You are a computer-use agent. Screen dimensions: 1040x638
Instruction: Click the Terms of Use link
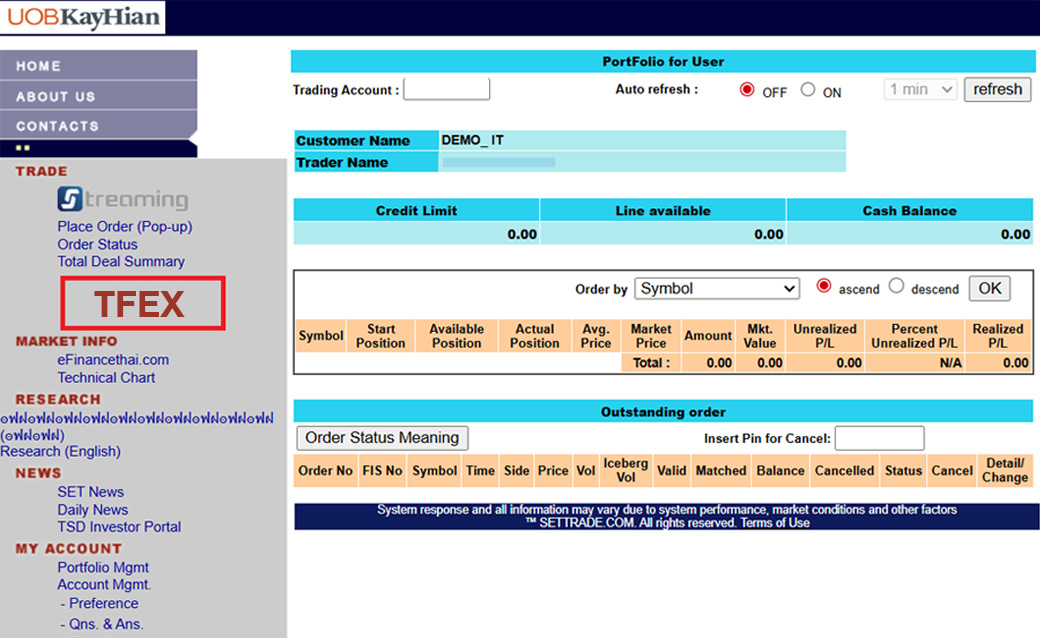(x=775, y=523)
